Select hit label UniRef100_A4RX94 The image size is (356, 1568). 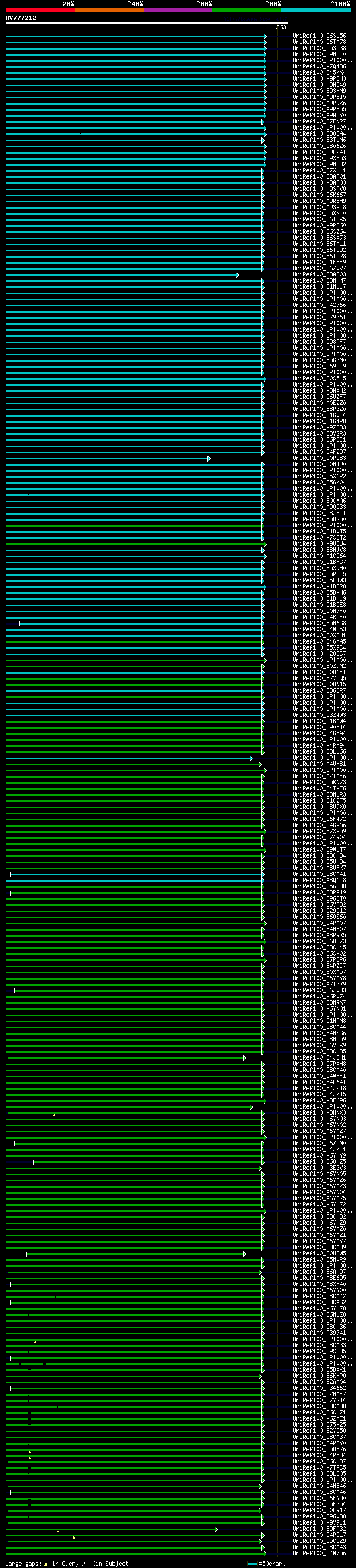coord(319,746)
